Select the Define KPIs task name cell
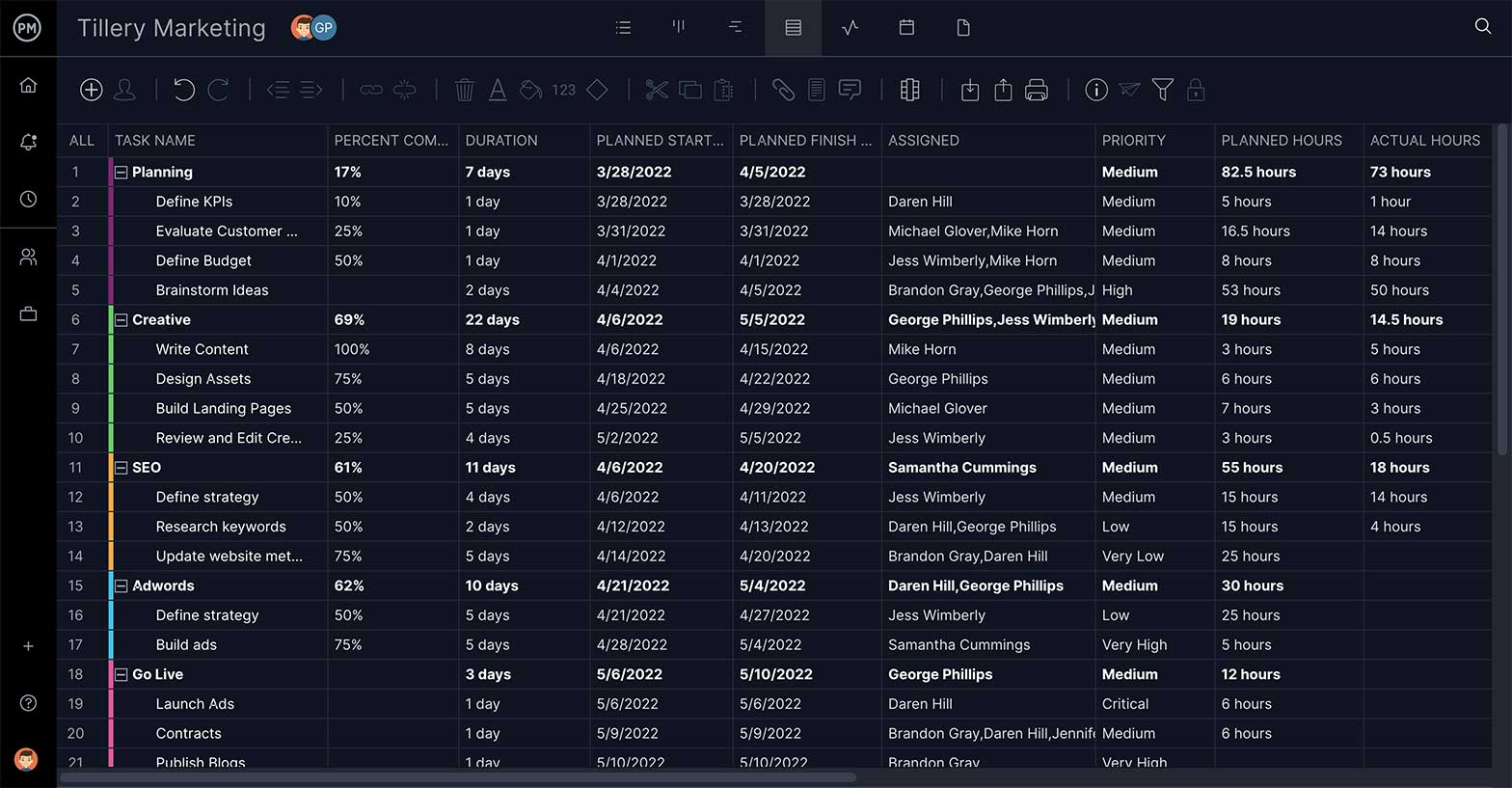Screen dimensions: 1512x788 (194, 202)
